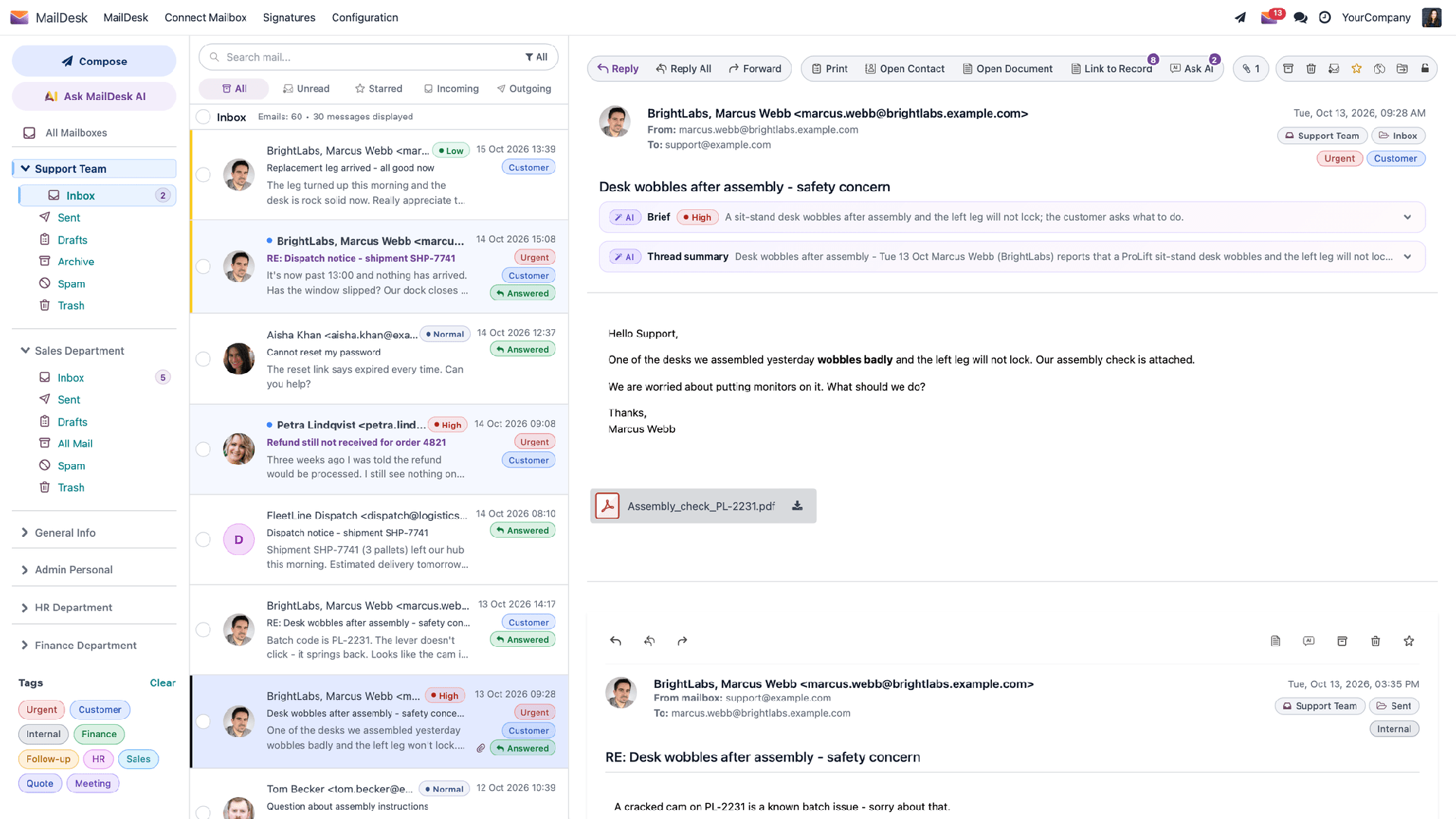Download Assembly_check_PL-2231.pdf attachment

797,506
